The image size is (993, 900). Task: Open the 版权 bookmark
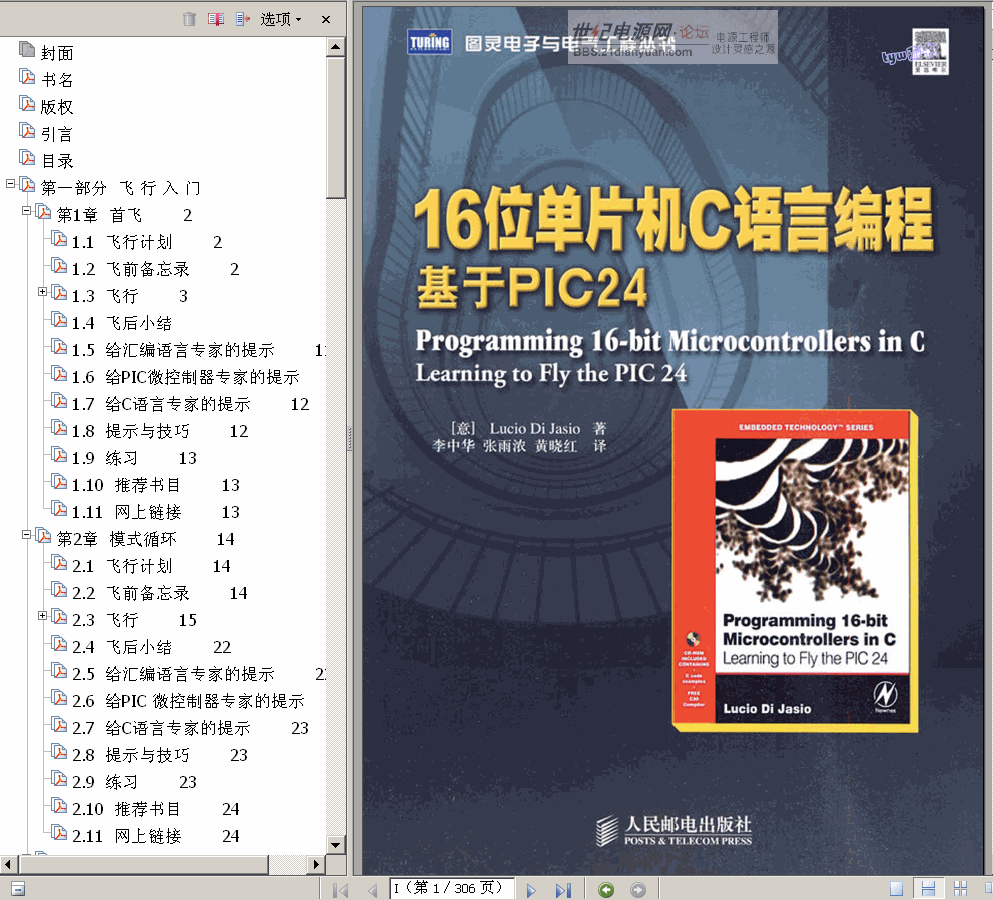[57, 107]
